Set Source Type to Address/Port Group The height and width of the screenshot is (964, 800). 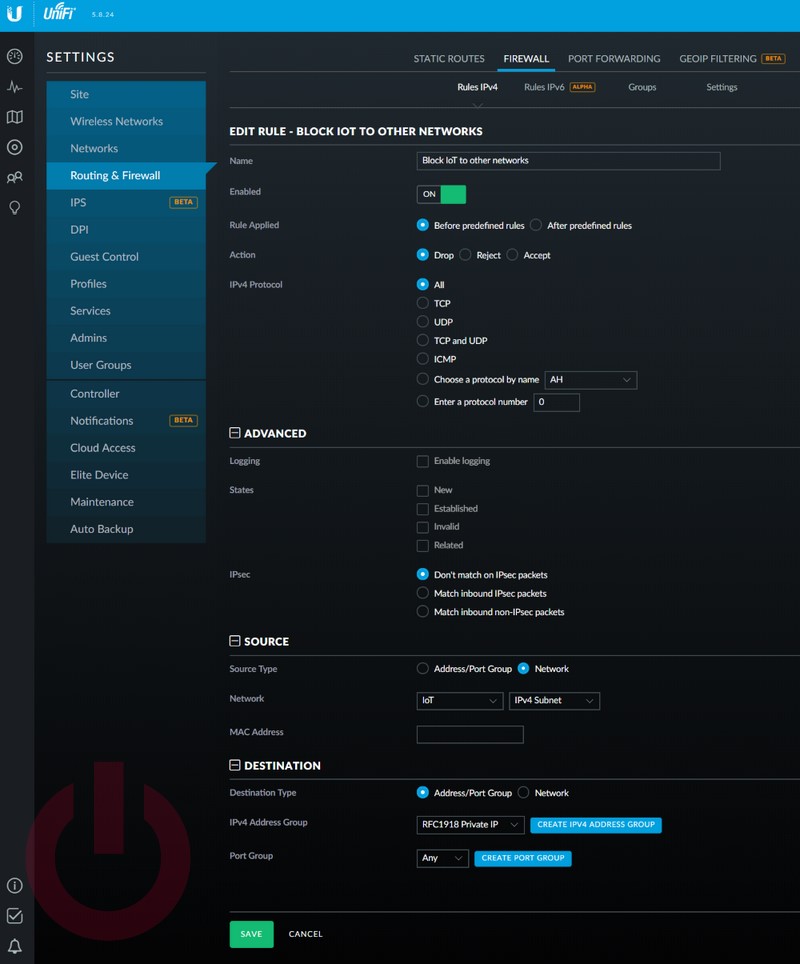click(x=422, y=668)
